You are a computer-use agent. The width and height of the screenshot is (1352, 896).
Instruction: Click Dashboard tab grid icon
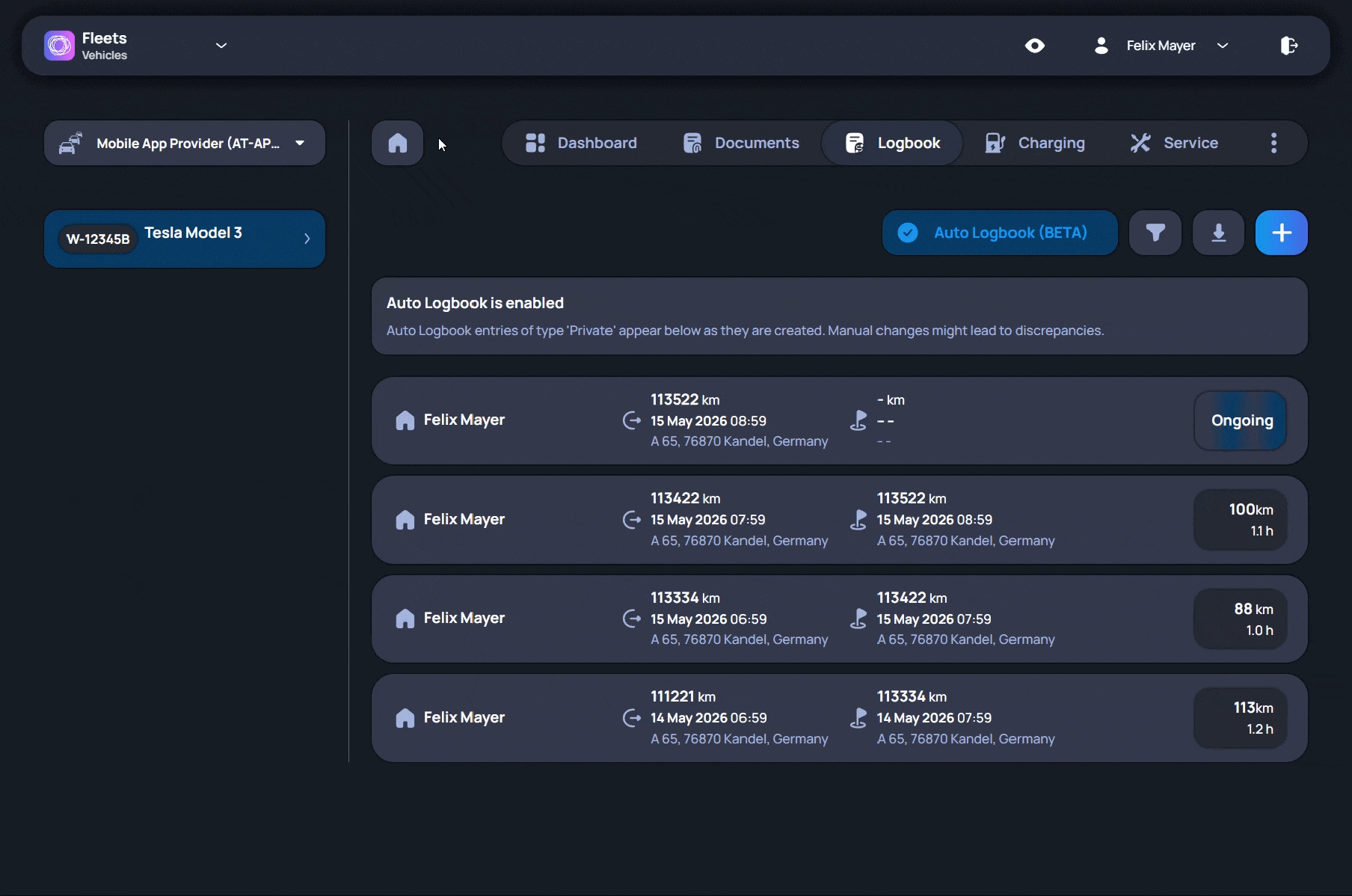pos(535,143)
